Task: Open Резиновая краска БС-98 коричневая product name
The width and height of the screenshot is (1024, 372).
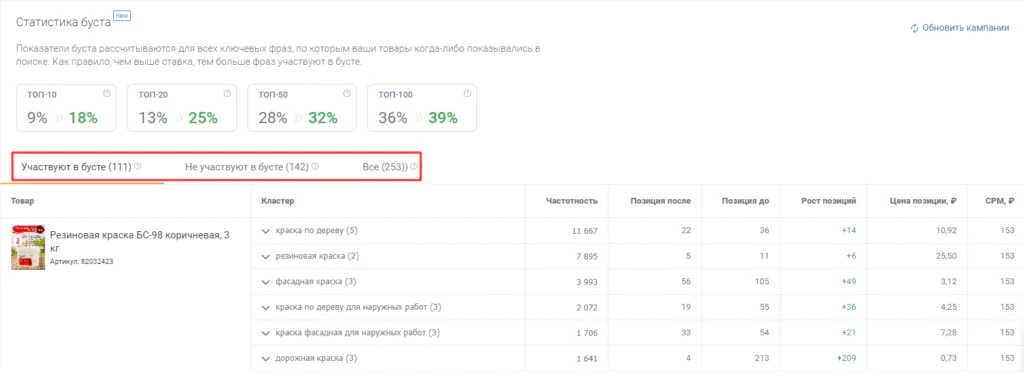Action: [x=140, y=241]
